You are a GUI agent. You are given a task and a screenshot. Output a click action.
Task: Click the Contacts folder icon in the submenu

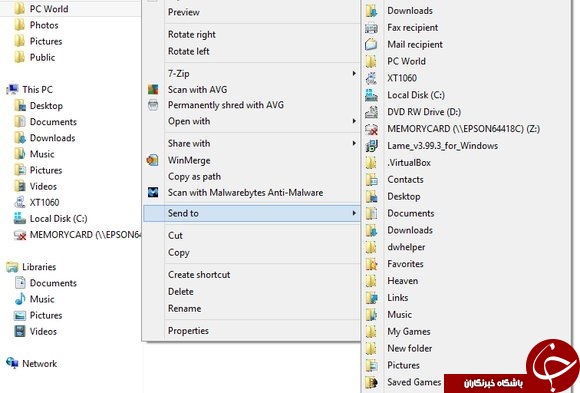tap(371, 179)
